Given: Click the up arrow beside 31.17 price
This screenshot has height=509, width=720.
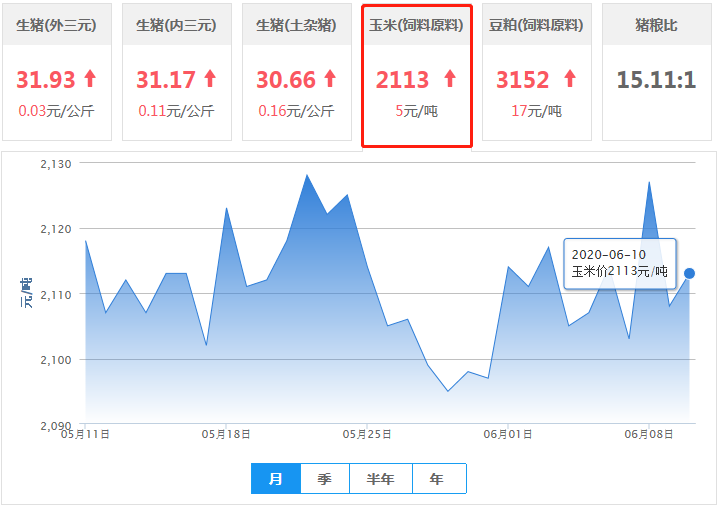Looking at the screenshot, I should (210, 78).
